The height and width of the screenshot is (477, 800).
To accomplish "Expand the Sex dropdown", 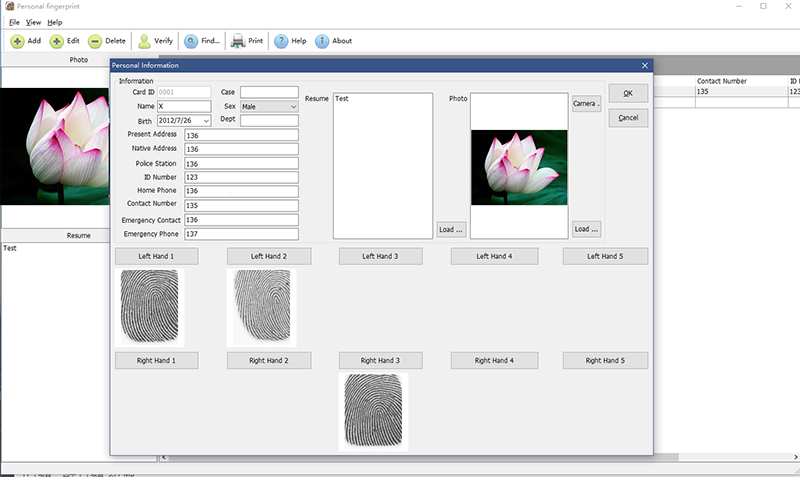I will (x=293, y=107).
